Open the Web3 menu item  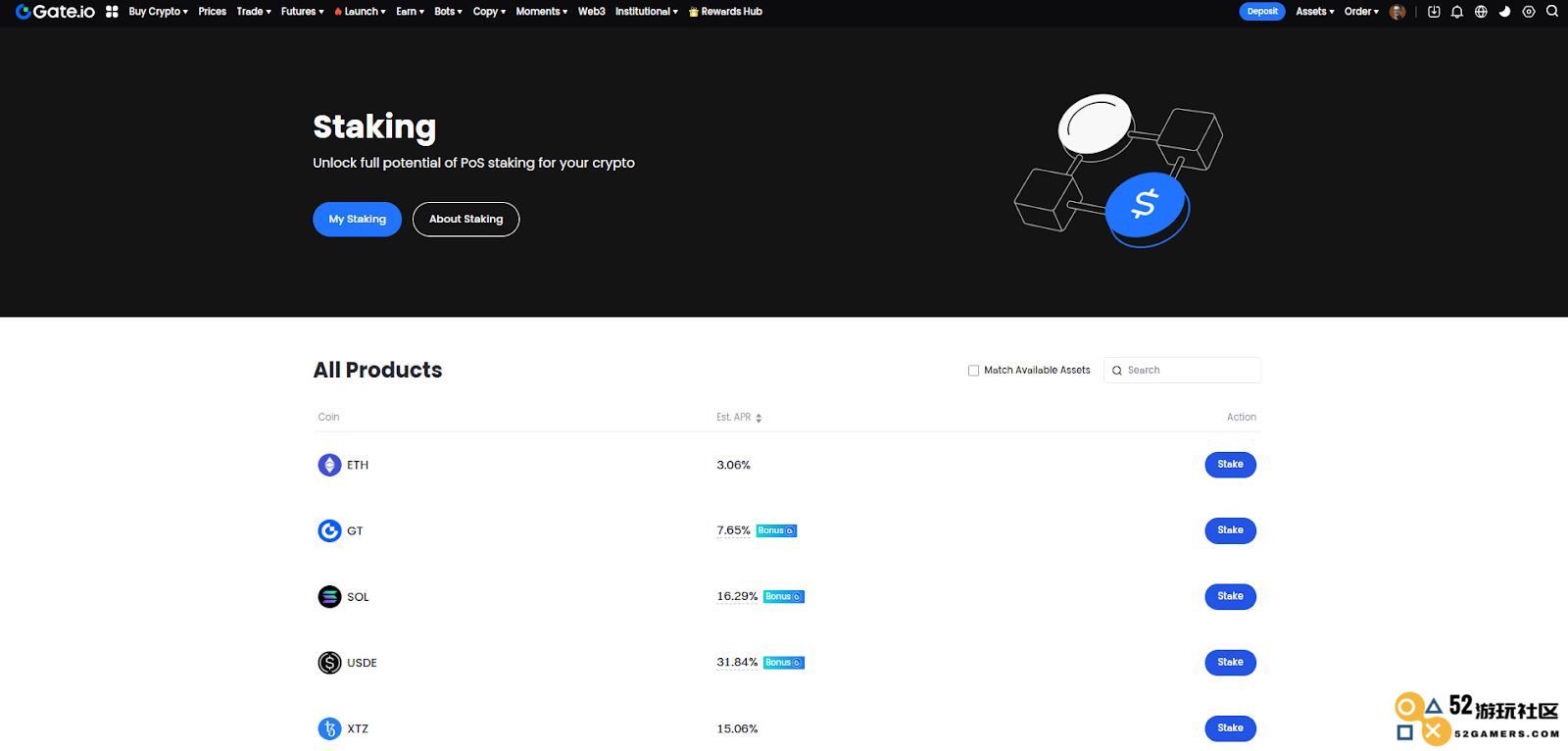coord(591,12)
